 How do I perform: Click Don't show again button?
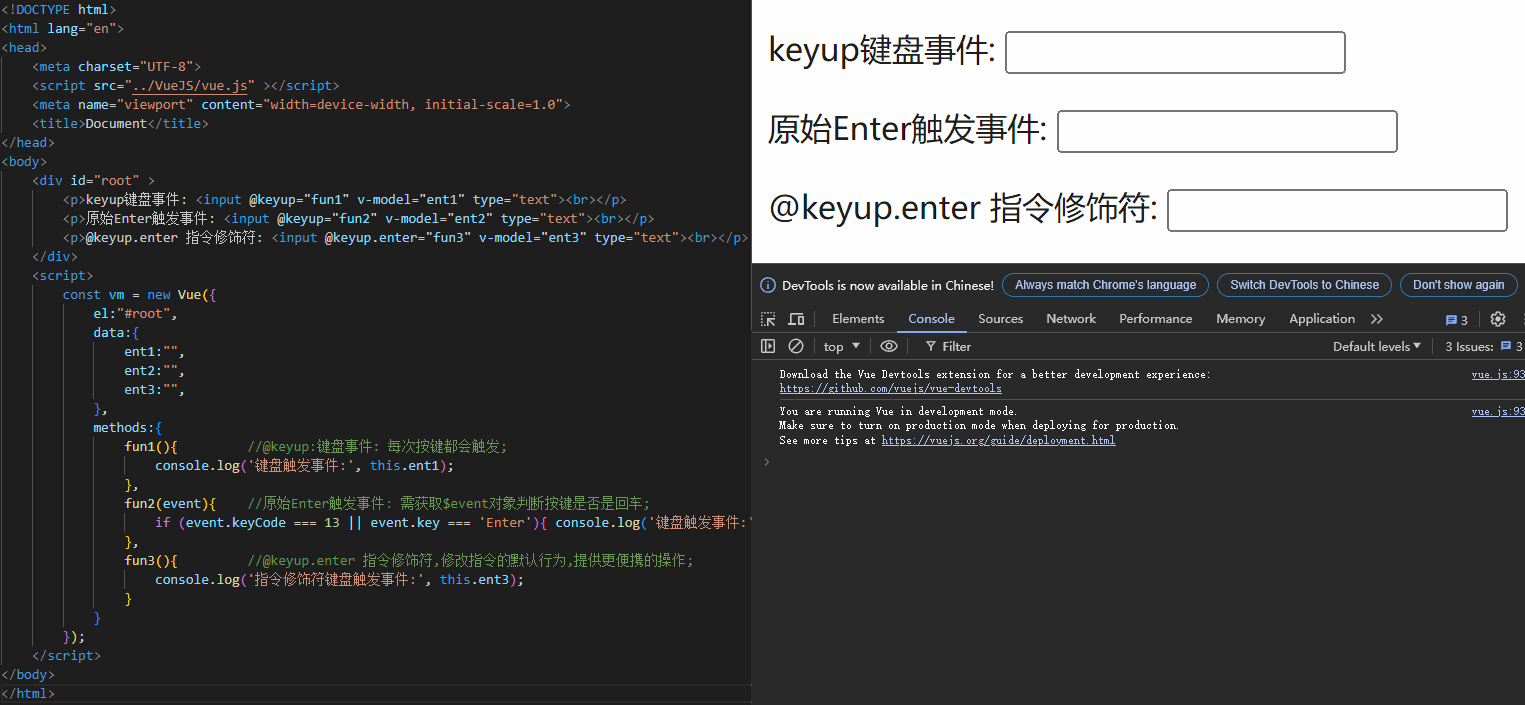(1458, 285)
